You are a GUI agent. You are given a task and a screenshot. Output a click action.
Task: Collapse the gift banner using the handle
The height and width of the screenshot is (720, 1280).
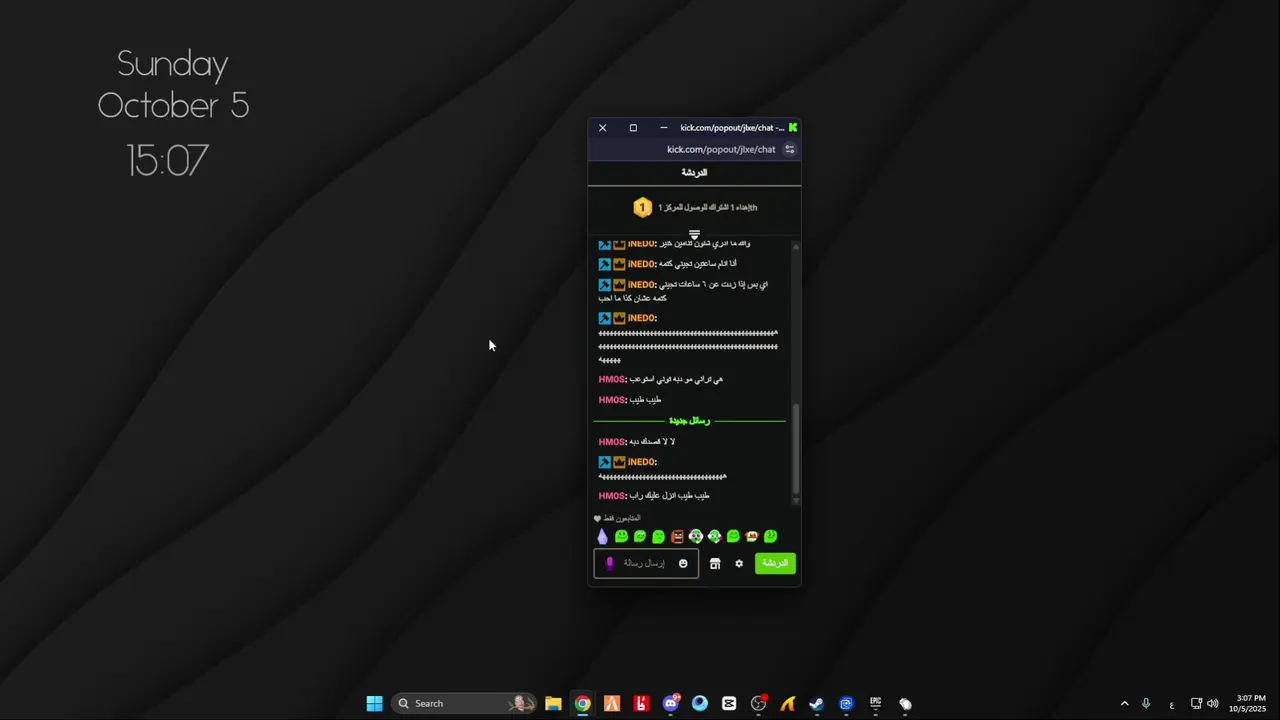click(694, 235)
